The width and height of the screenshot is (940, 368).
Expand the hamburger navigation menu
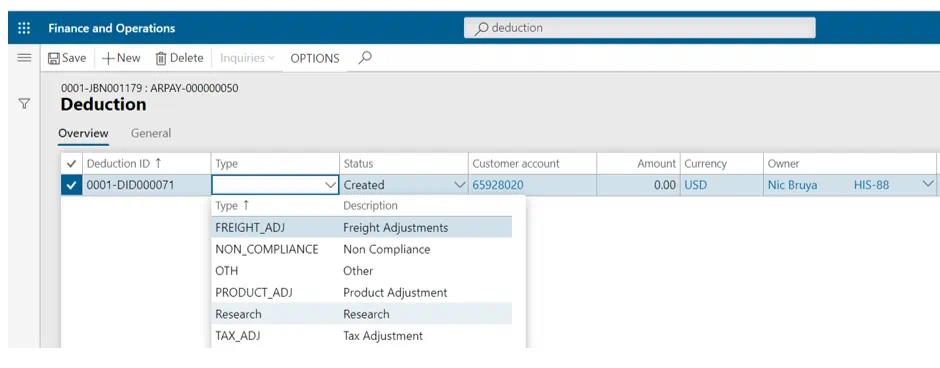coord(24,58)
